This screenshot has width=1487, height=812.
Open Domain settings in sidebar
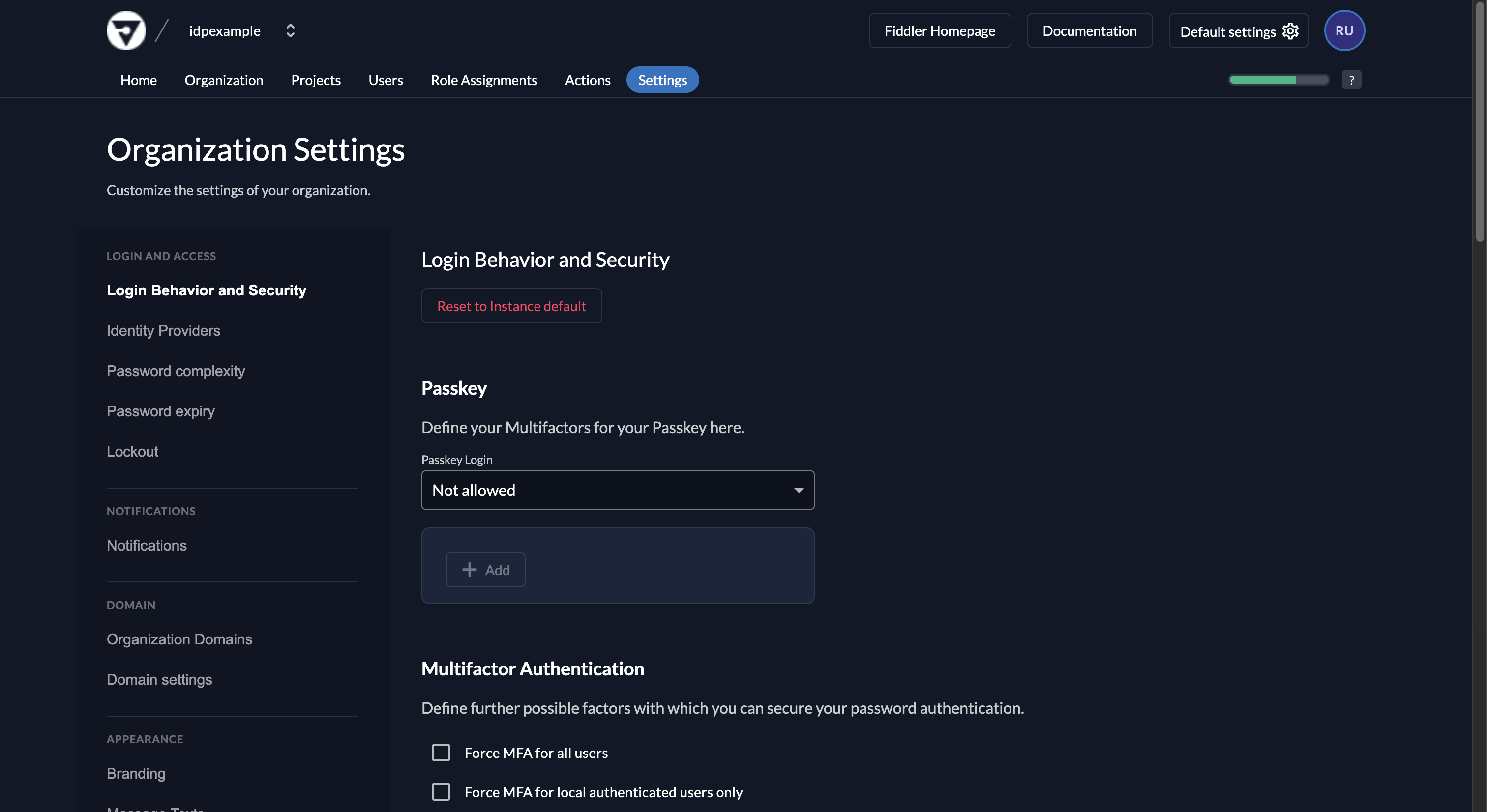click(x=159, y=680)
